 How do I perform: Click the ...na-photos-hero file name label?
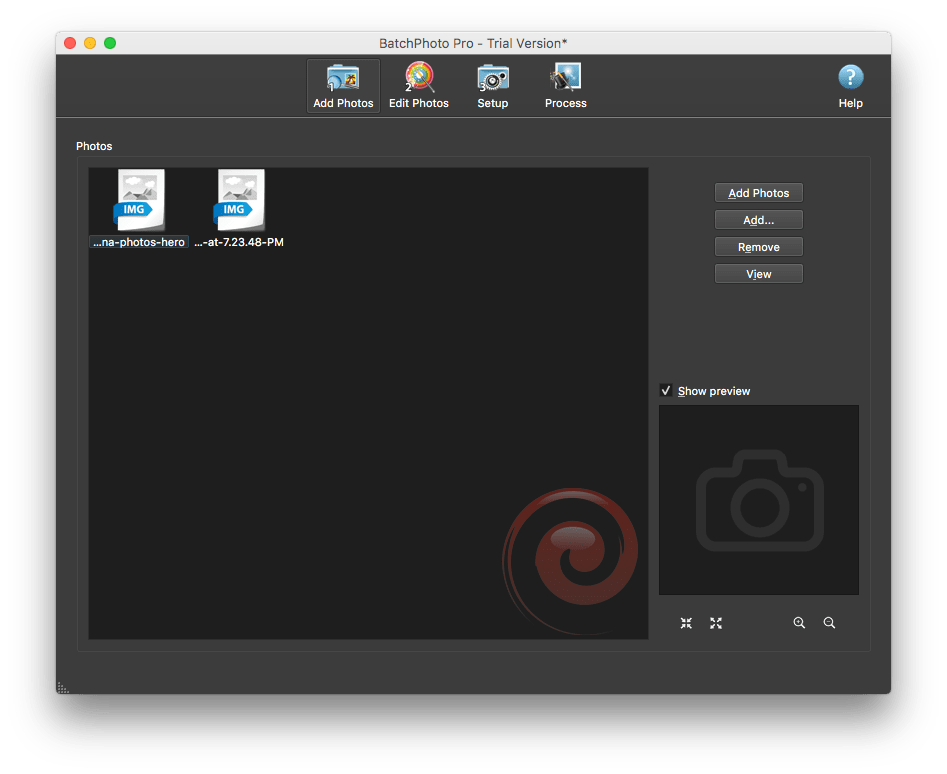click(x=139, y=242)
